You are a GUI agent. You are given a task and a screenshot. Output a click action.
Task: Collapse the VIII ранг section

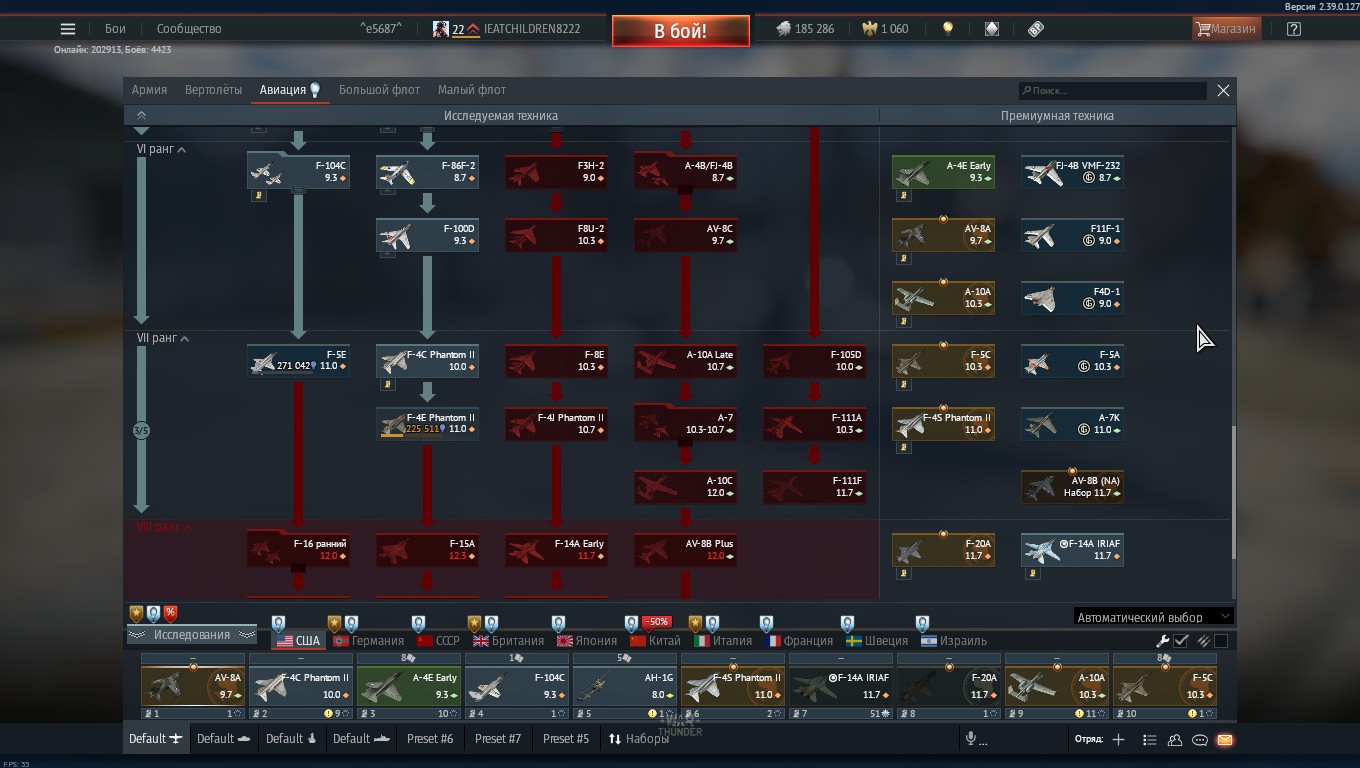pyautogui.click(x=165, y=527)
